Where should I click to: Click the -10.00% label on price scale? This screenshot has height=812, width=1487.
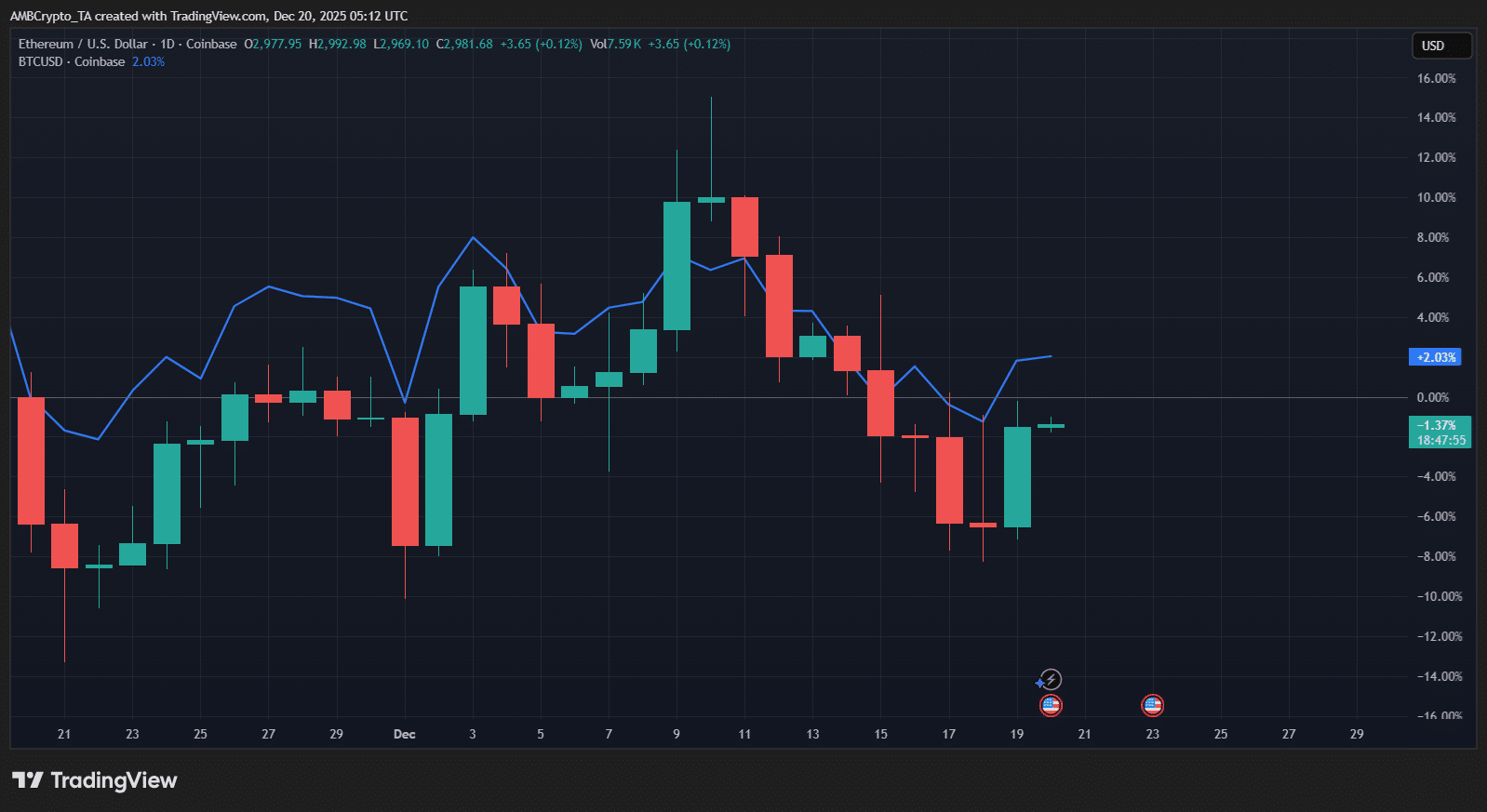(1436, 596)
